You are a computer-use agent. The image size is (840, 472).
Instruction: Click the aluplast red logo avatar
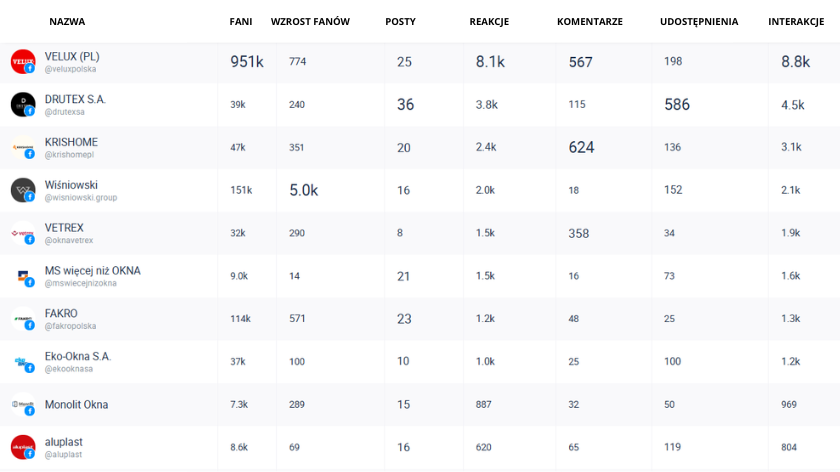[23, 447]
